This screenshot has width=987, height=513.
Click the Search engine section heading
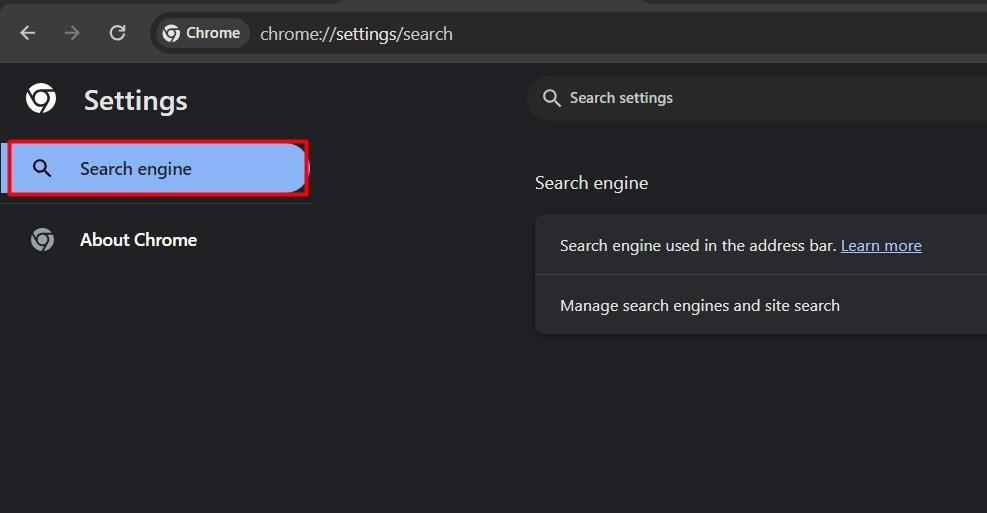pos(591,183)
